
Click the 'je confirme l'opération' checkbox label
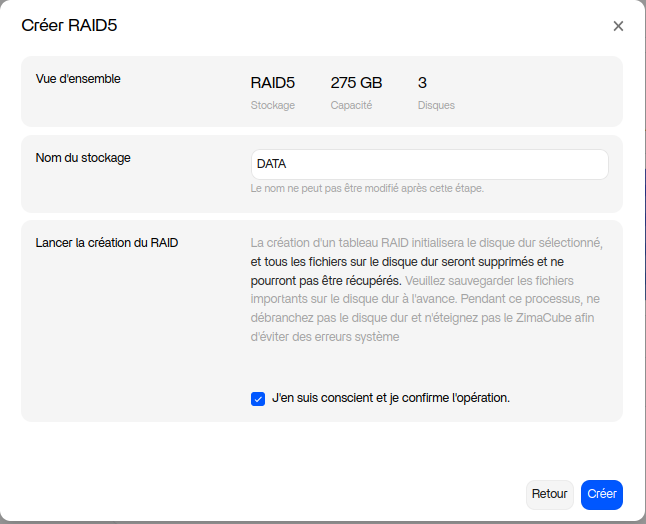(x=391, y=398)
